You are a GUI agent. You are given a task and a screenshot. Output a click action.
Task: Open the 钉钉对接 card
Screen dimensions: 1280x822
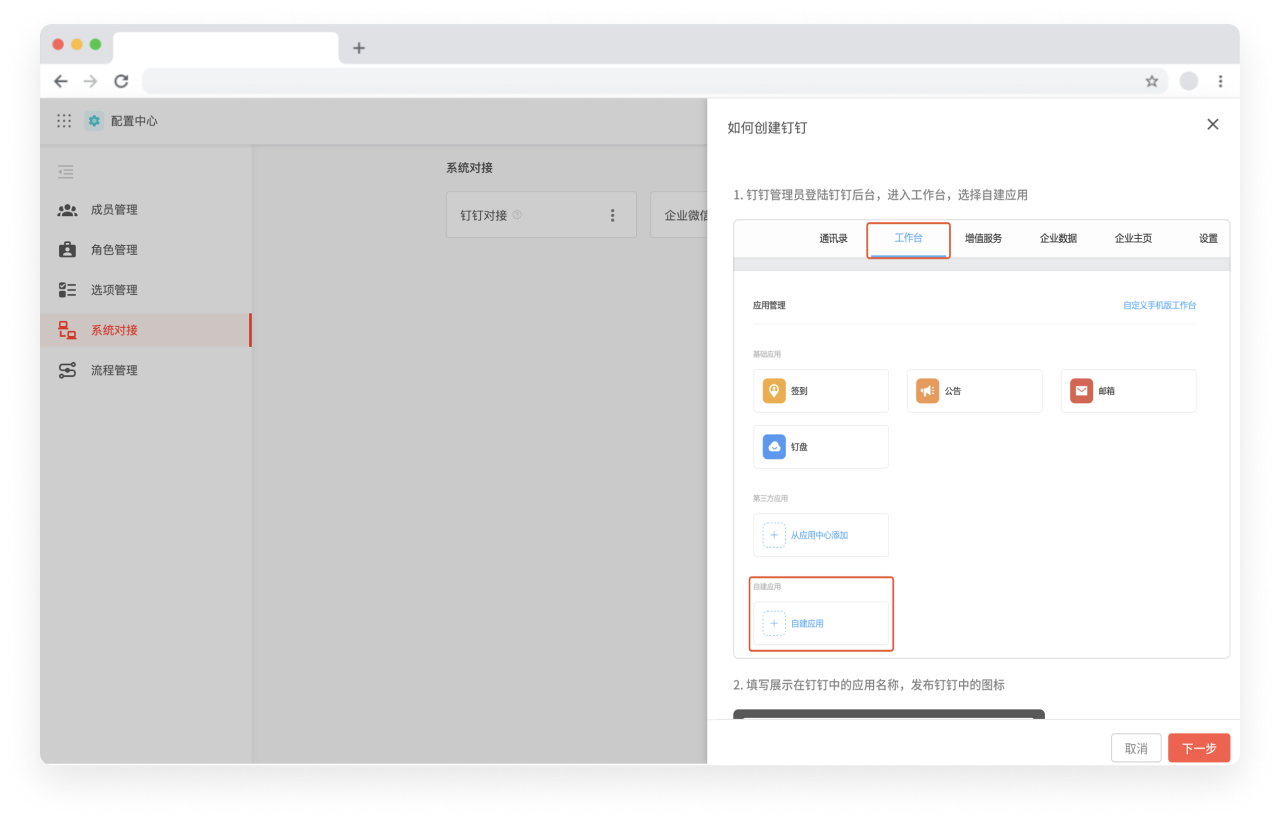pyautogui.click(x=541, y=215)
